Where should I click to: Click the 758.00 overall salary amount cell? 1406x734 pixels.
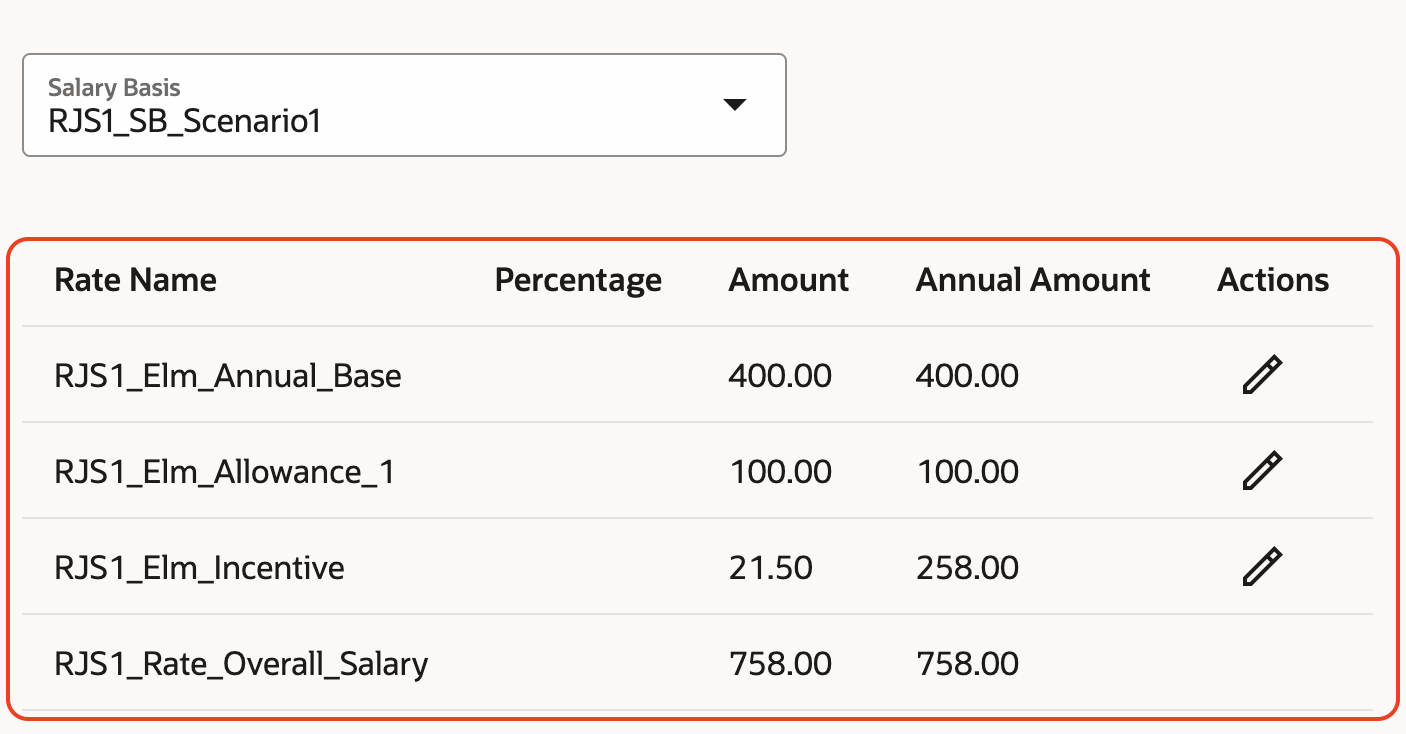[780, 664]
